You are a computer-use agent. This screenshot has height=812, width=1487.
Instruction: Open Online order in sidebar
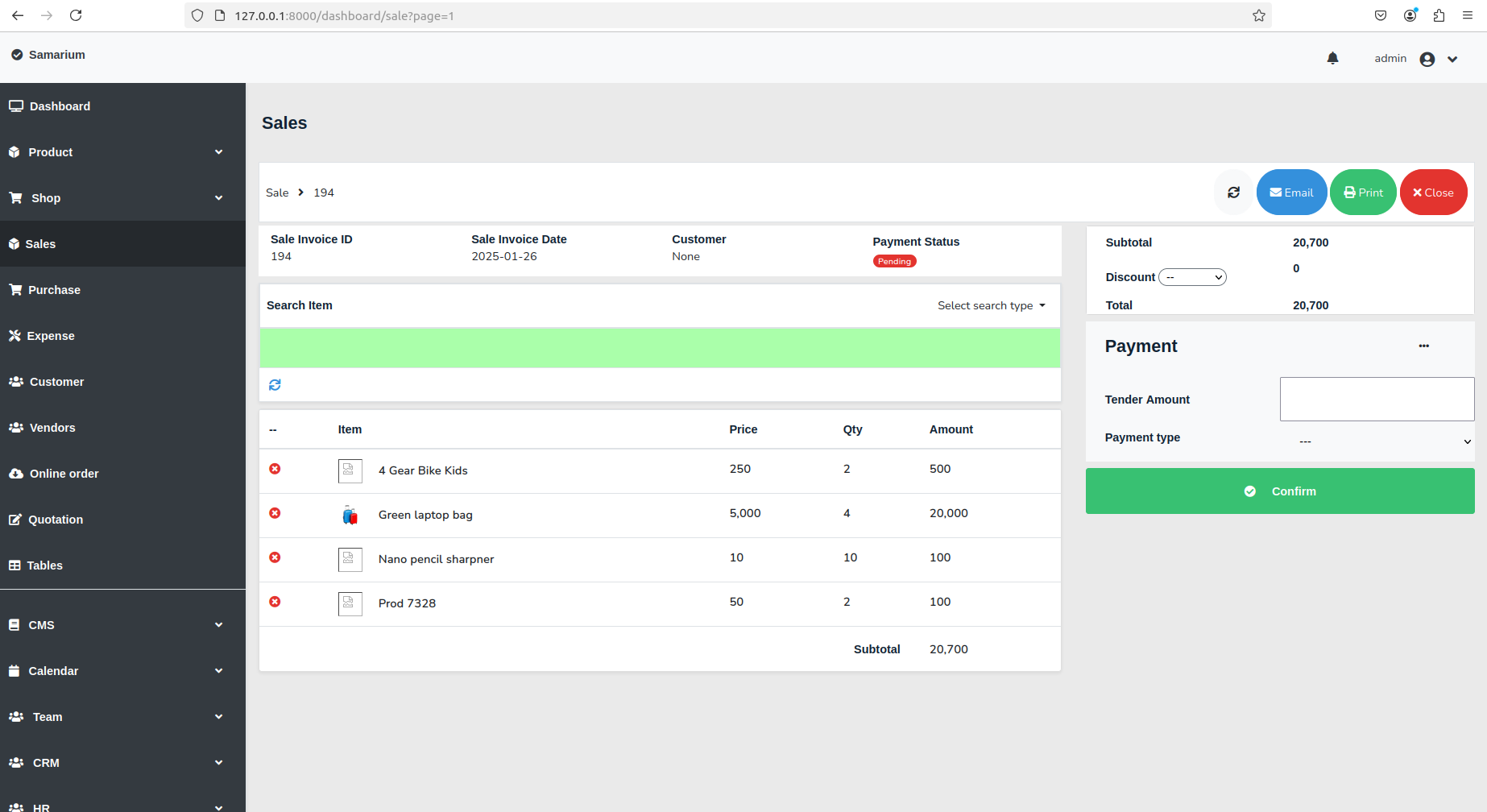pyautogui.click(x=122, y=474)
